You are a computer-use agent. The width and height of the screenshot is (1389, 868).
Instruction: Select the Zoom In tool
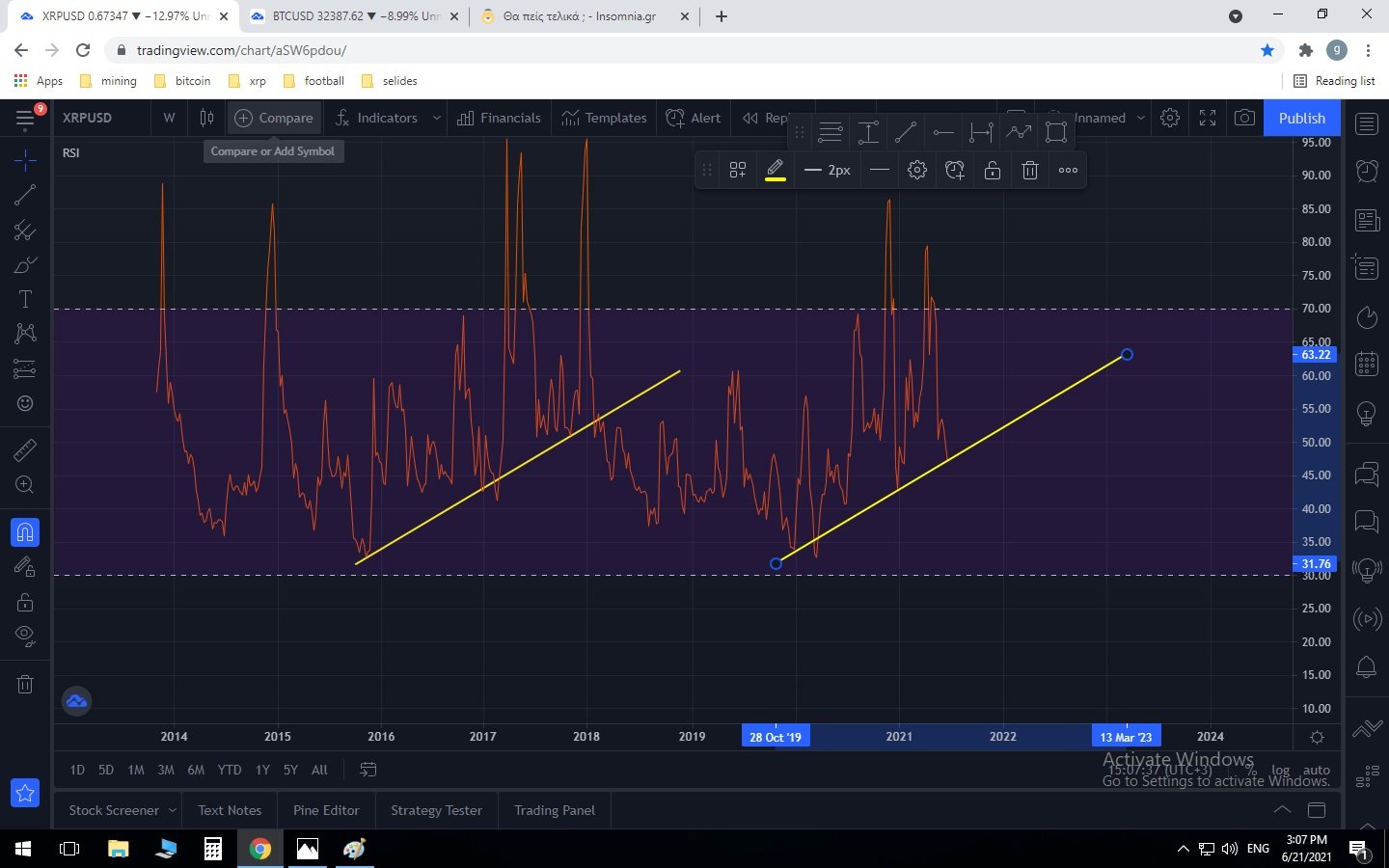tap(25, 485)
